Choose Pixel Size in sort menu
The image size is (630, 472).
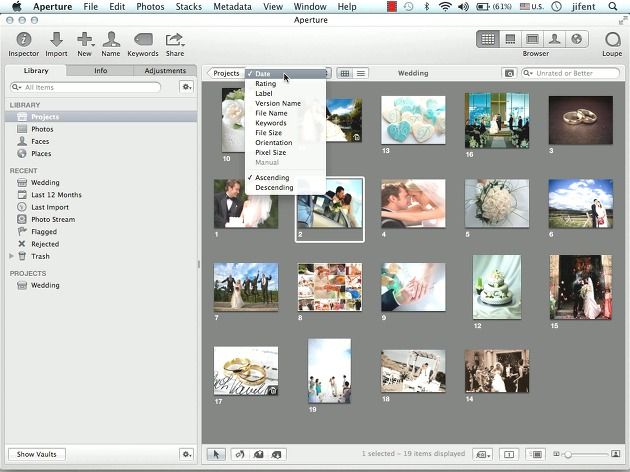pyautogui.click(x=271, y=153)
